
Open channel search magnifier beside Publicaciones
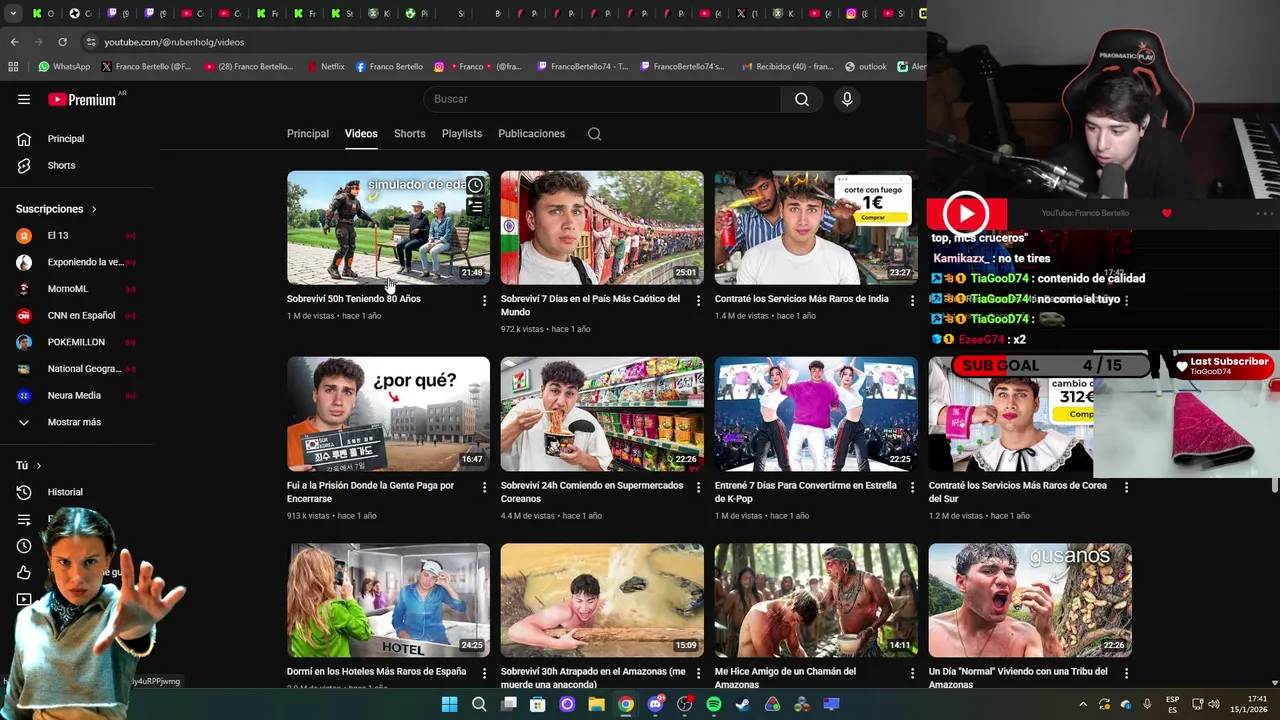594,134
